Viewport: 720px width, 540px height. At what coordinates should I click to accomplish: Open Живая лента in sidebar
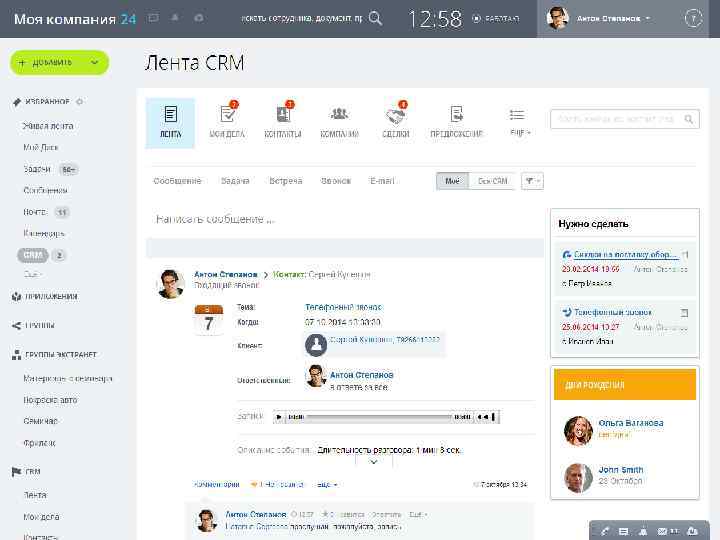(48, 126)
